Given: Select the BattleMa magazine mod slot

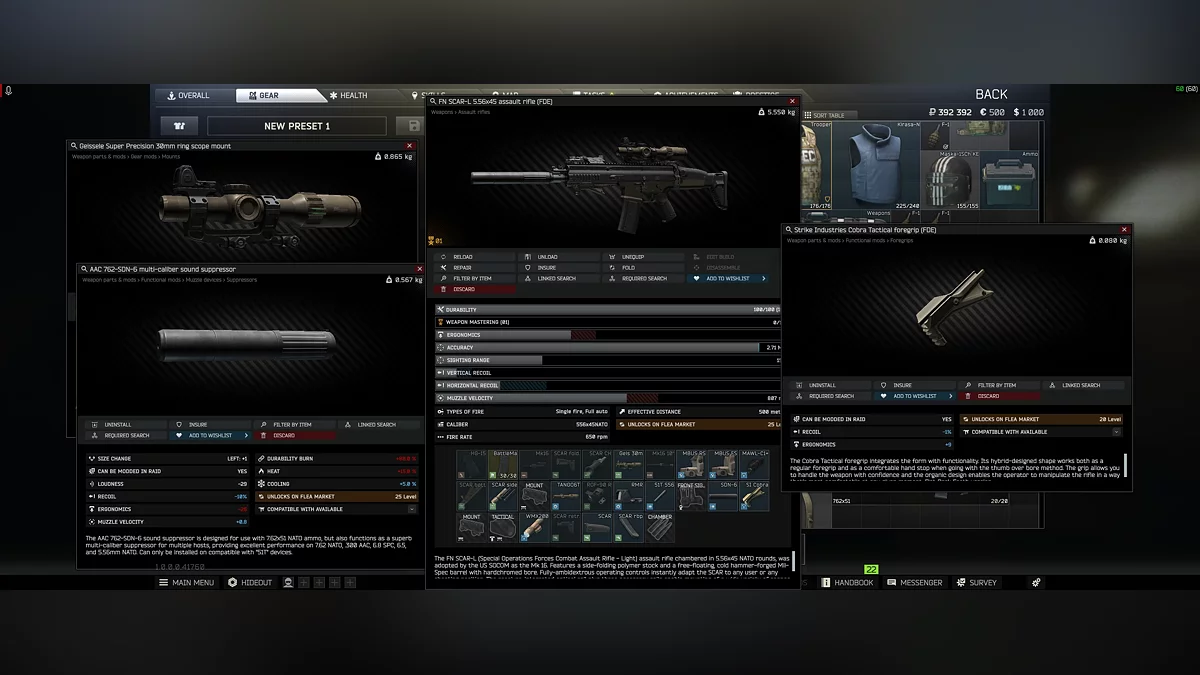Looking at the screenshot, I should pos(503,465).
